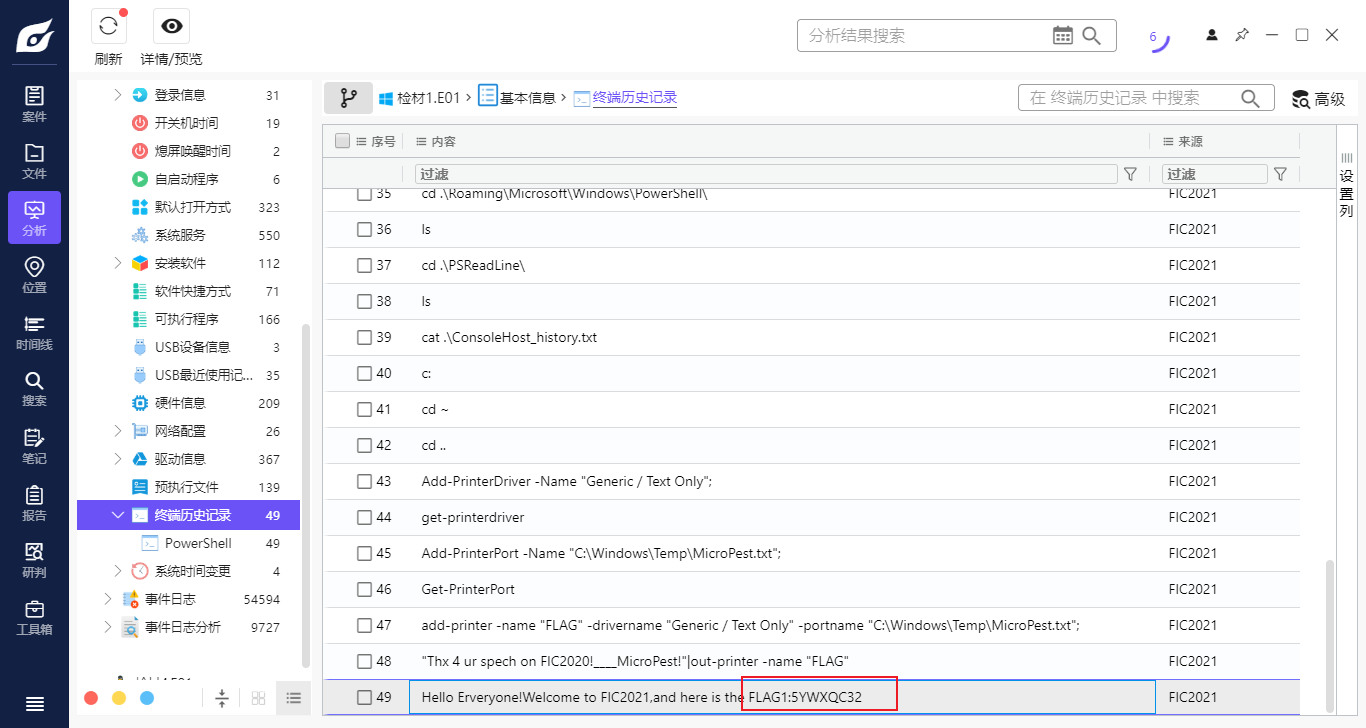1366x728 pixels.
Task: Click the magnifier in 终端历史记录 search
Action: coord(1250,98)
